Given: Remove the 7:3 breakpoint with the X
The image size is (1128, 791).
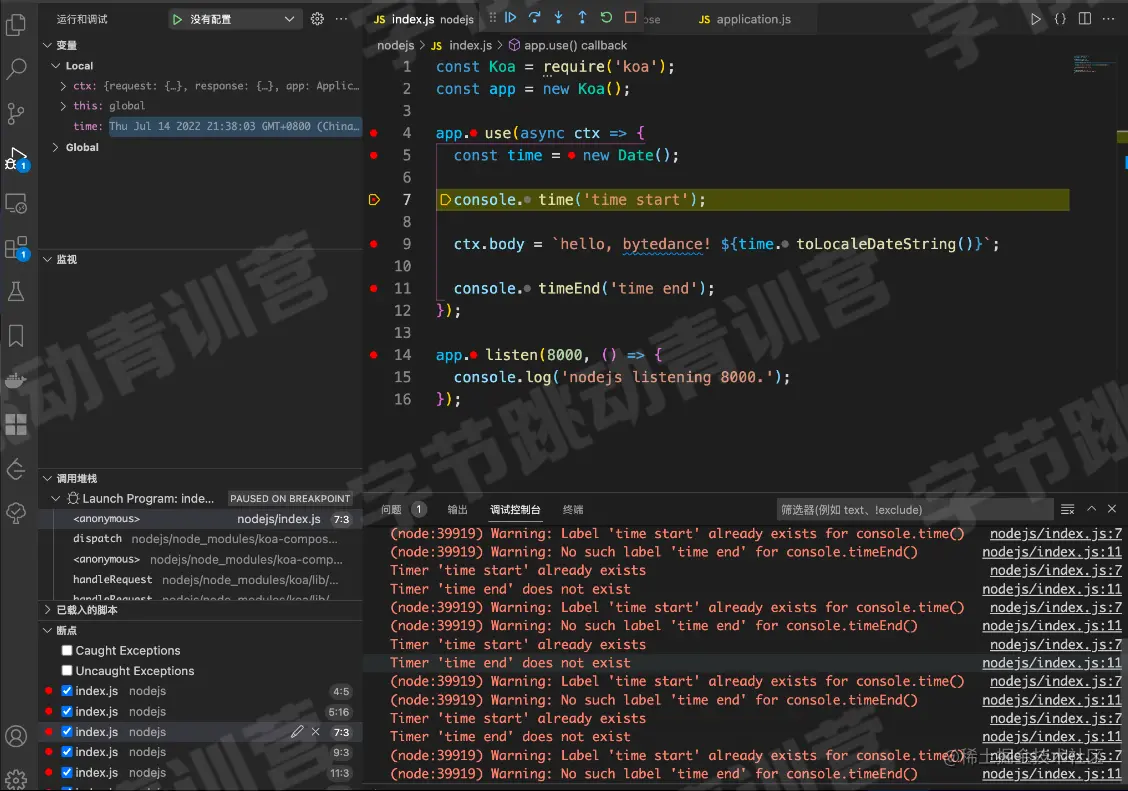Looking at the screenshot, I should [316, 732].
